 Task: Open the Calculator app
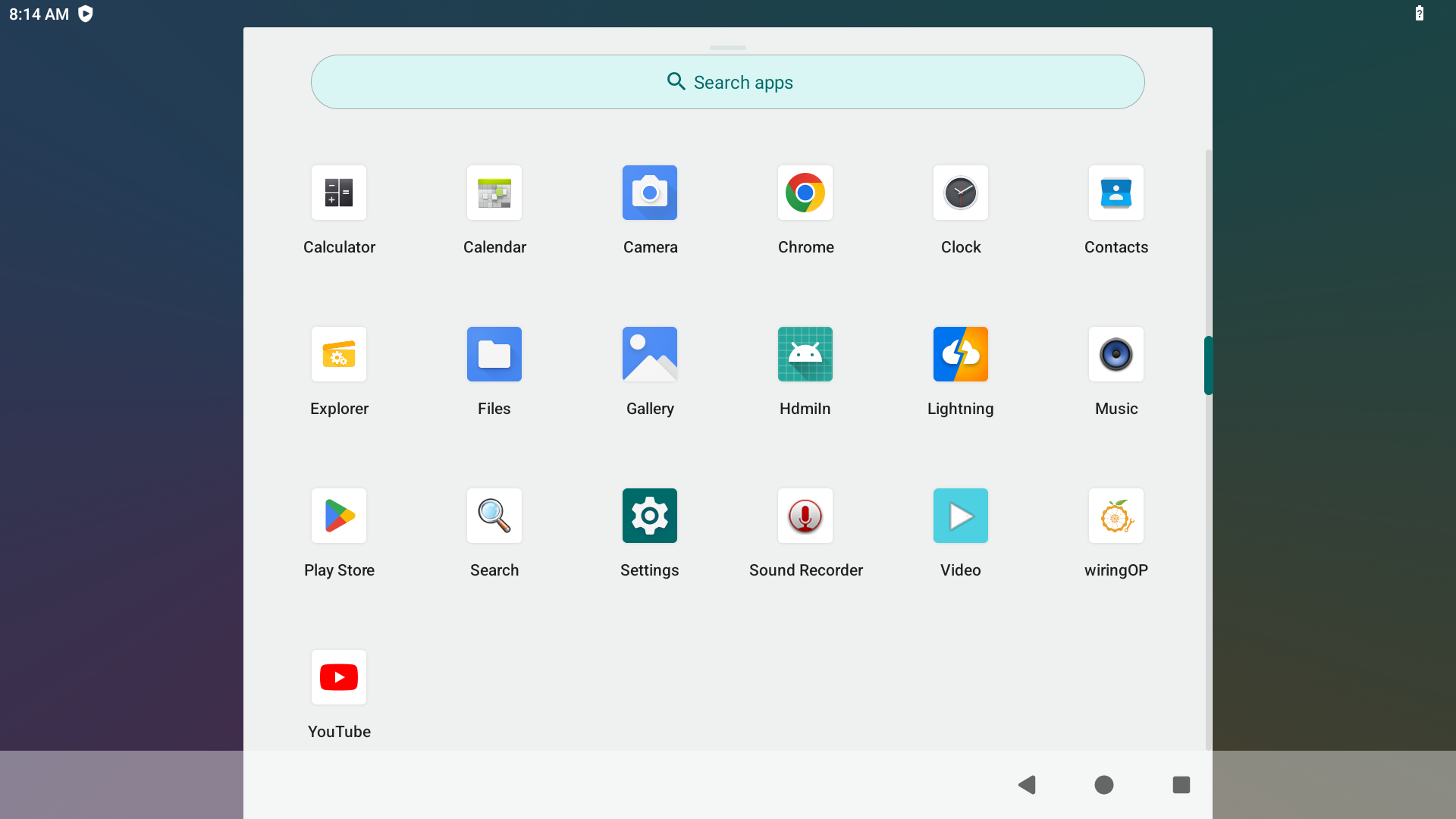tap(339, 193)
